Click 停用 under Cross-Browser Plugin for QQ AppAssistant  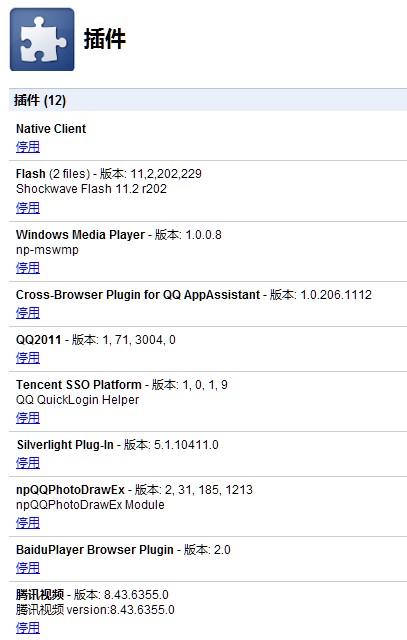[x=28, y=313]
